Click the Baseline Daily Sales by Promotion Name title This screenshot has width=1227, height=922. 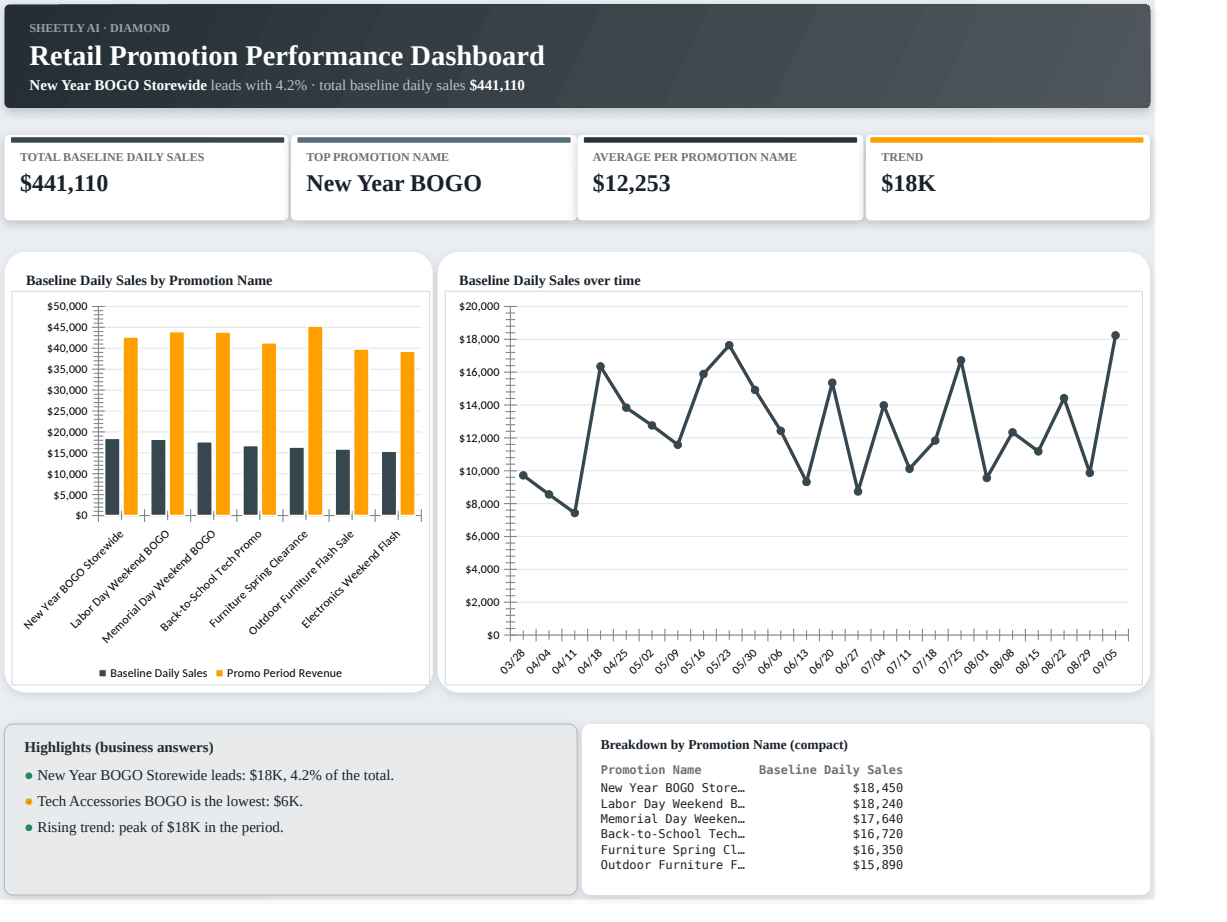tap(149, 281)
